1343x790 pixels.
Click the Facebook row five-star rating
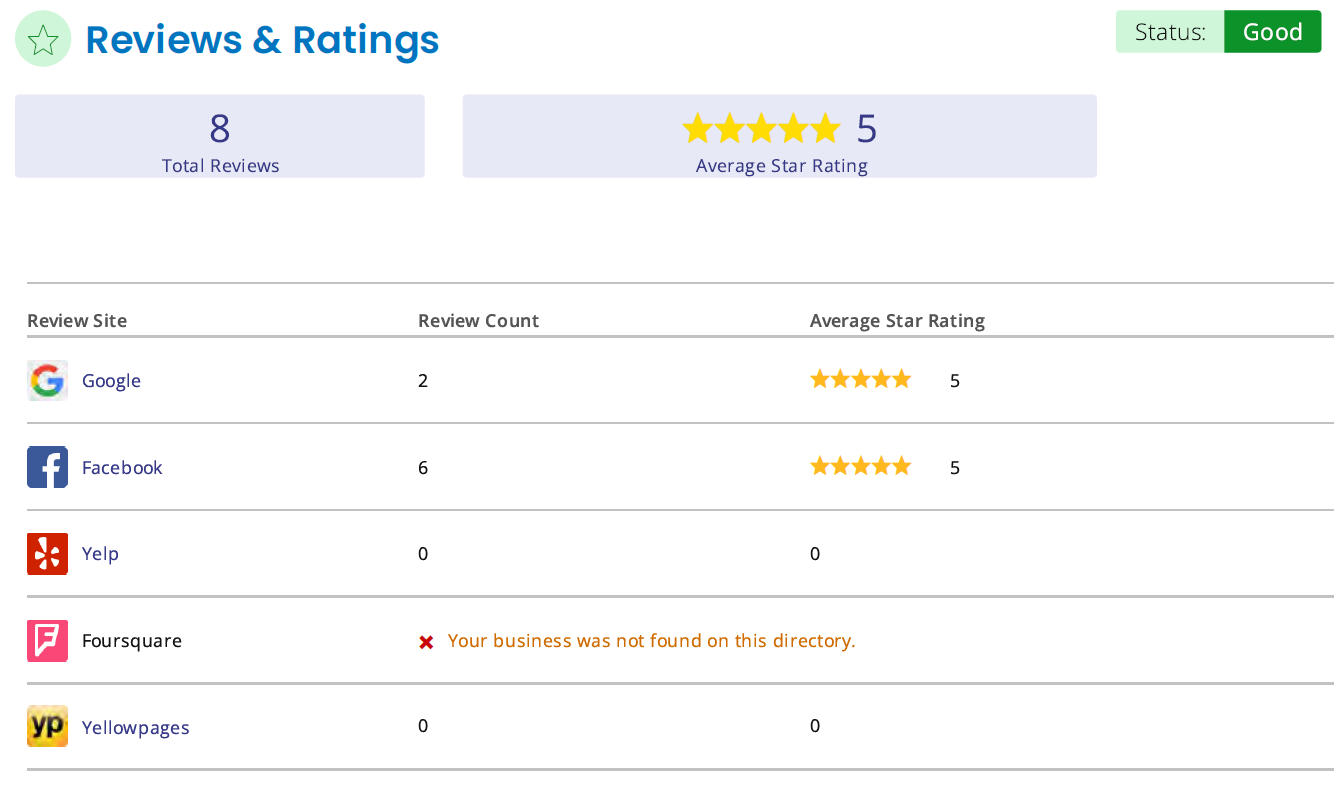(861, 466)
